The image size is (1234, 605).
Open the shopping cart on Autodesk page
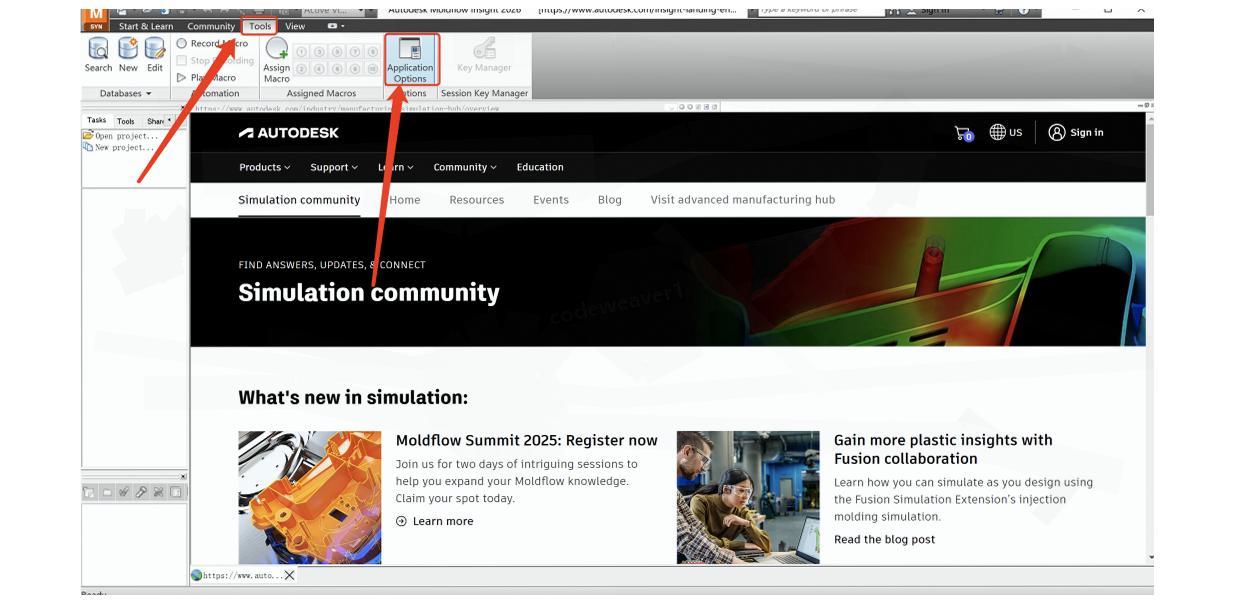[x=964, y=133]
